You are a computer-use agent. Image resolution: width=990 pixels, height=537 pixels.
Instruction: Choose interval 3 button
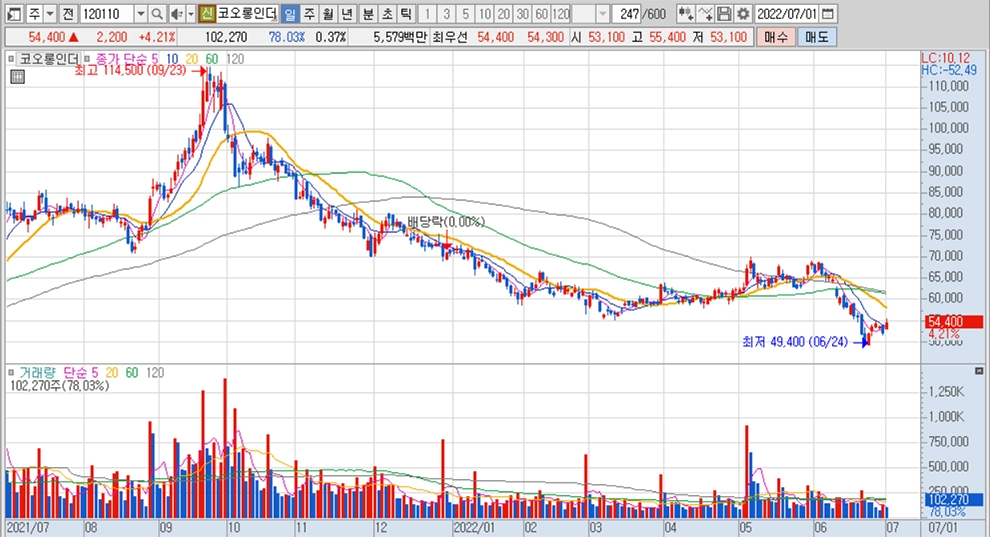(x=446, y=13)
